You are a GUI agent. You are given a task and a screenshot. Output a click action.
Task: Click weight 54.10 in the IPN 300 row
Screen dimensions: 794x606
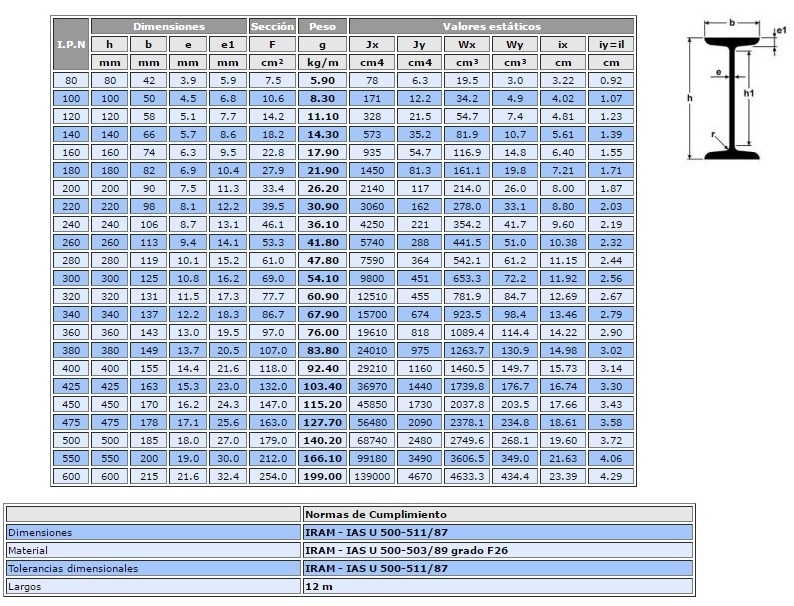pos(322,278)
